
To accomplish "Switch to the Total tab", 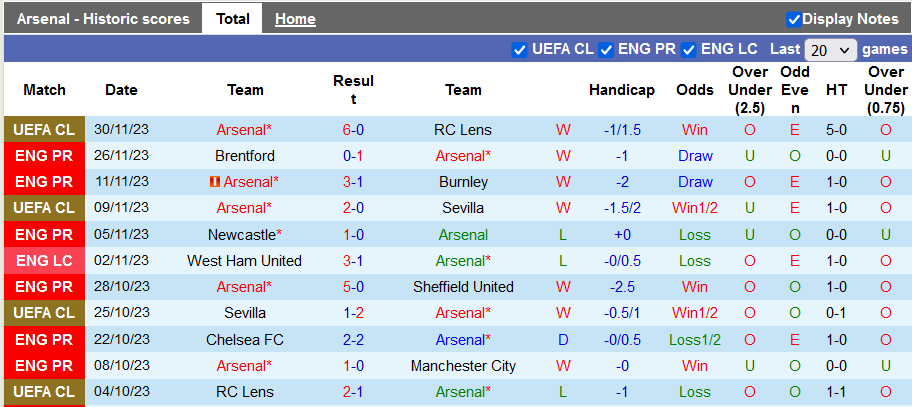I will 232,19.
